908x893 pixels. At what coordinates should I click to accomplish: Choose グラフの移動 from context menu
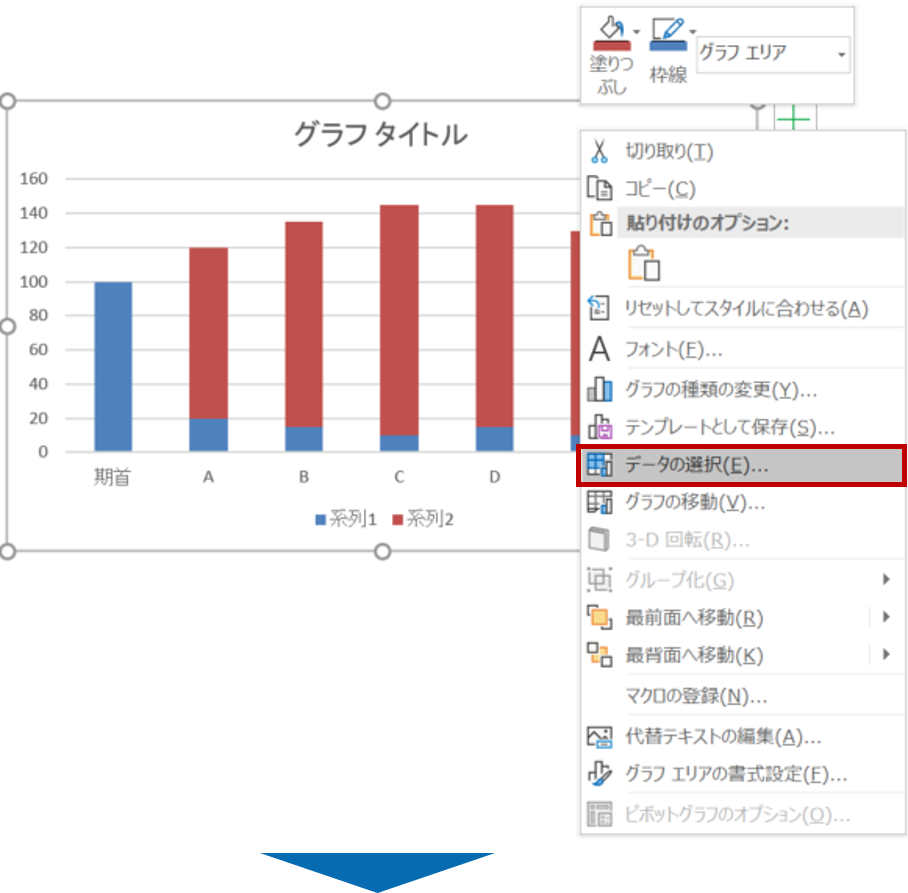pos(694,502)
